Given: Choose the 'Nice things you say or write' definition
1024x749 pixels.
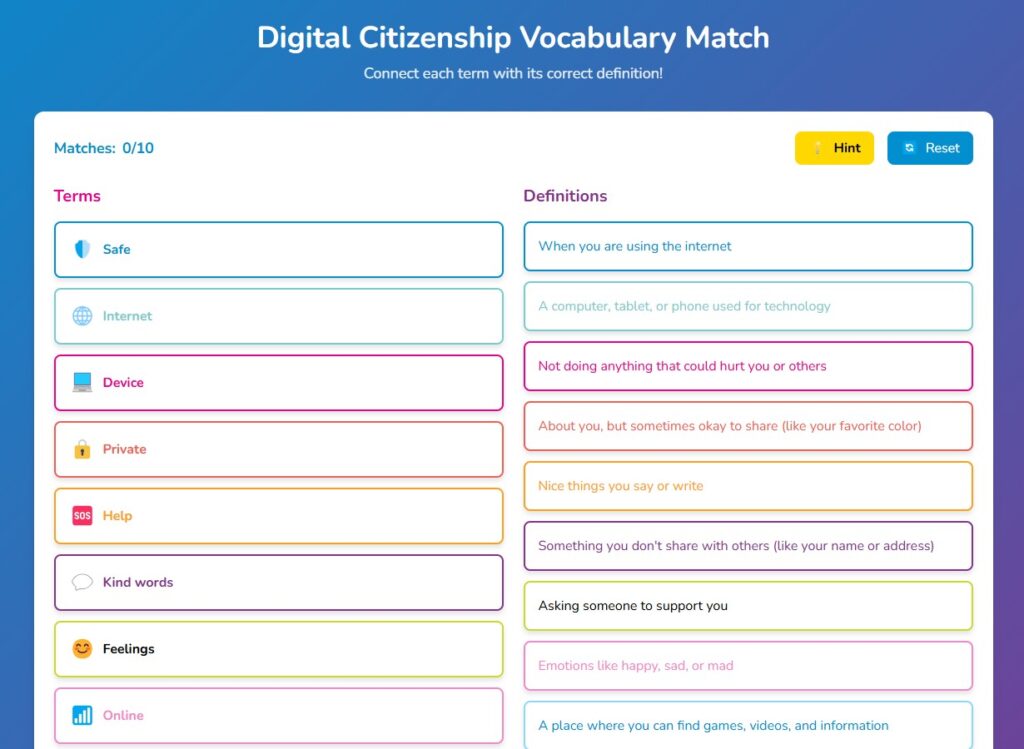Looking at the screenshot, I should pyautogui.click(x=747, y=486).
